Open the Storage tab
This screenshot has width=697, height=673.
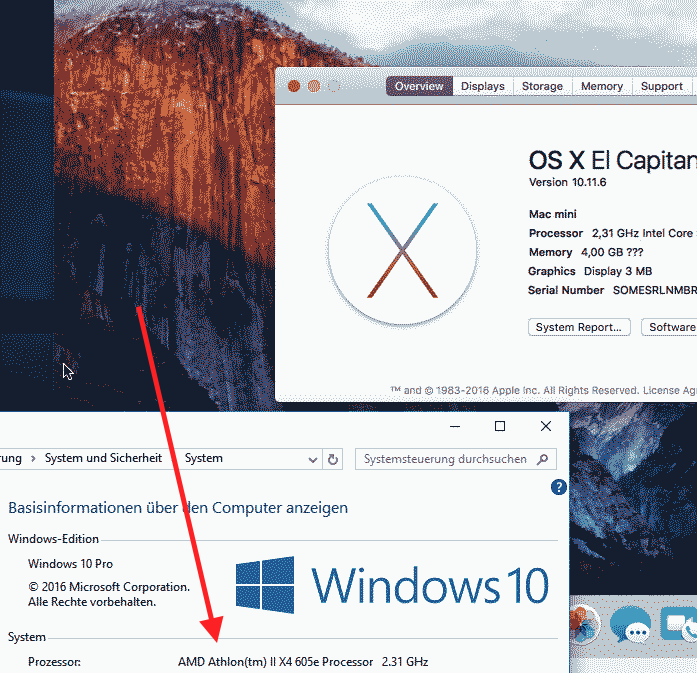(x=542, y=86)
